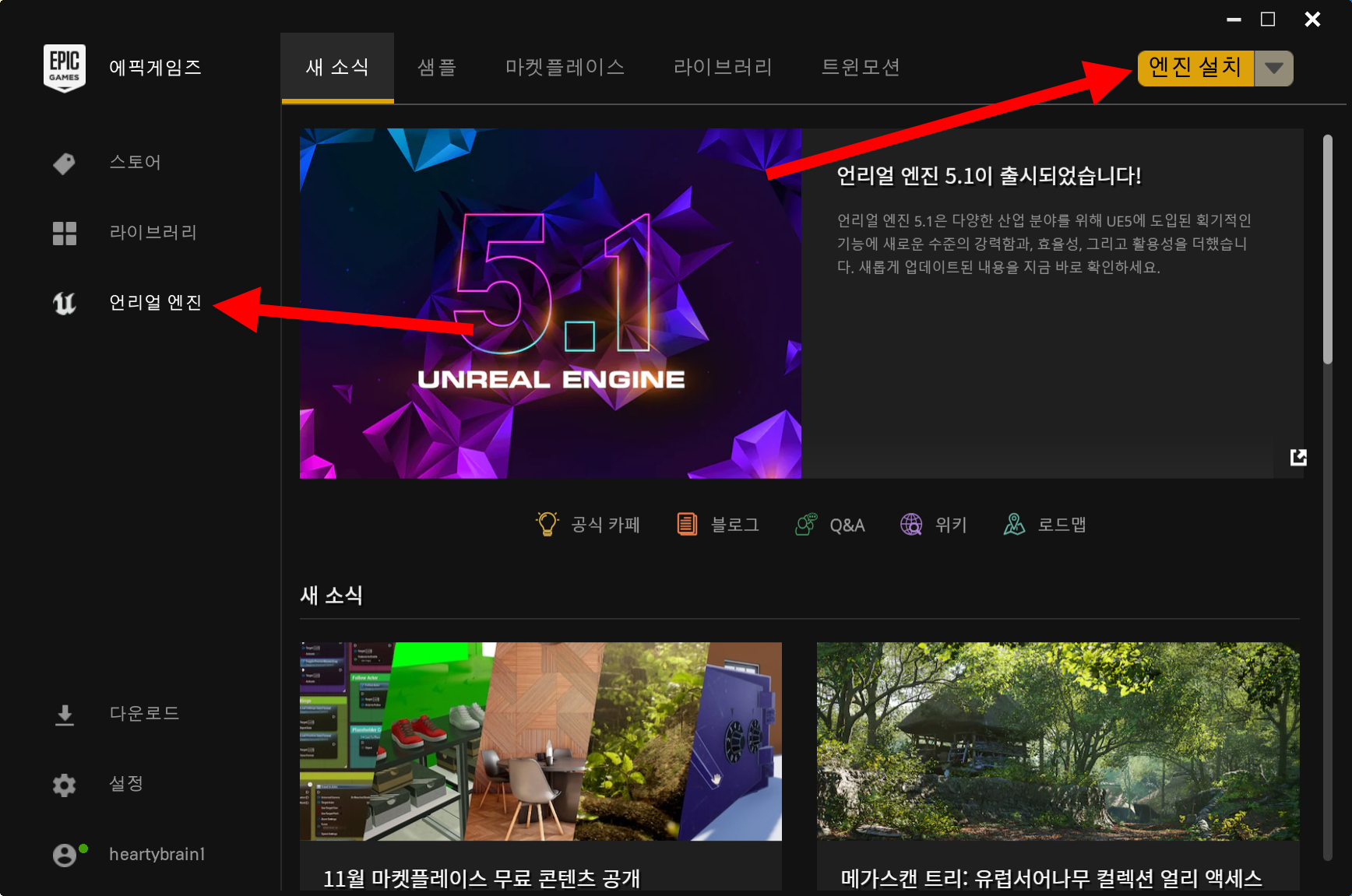
Task: Open the Q&A link text
Action: pos(847,525)
